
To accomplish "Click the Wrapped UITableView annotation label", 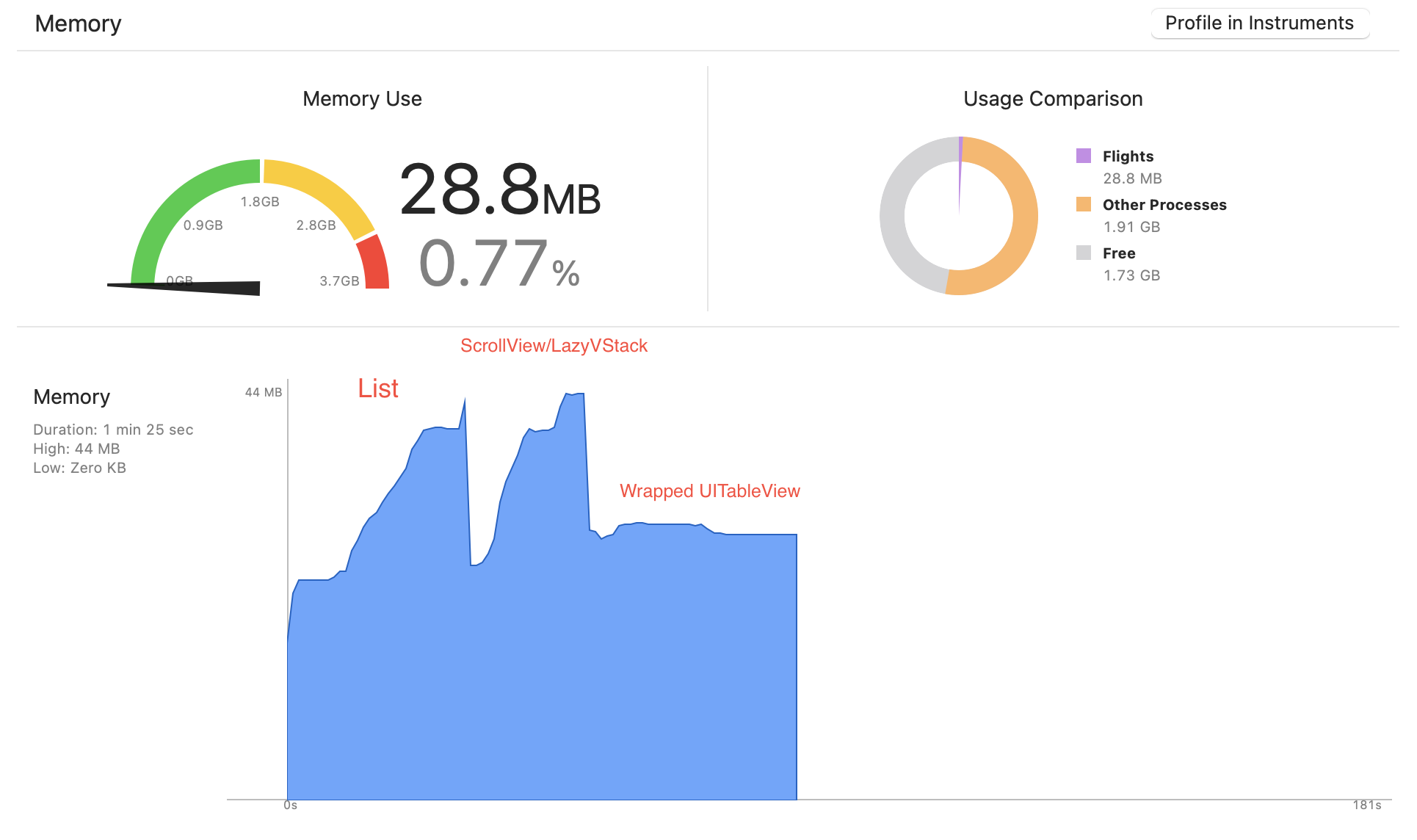I will point(709,491).
